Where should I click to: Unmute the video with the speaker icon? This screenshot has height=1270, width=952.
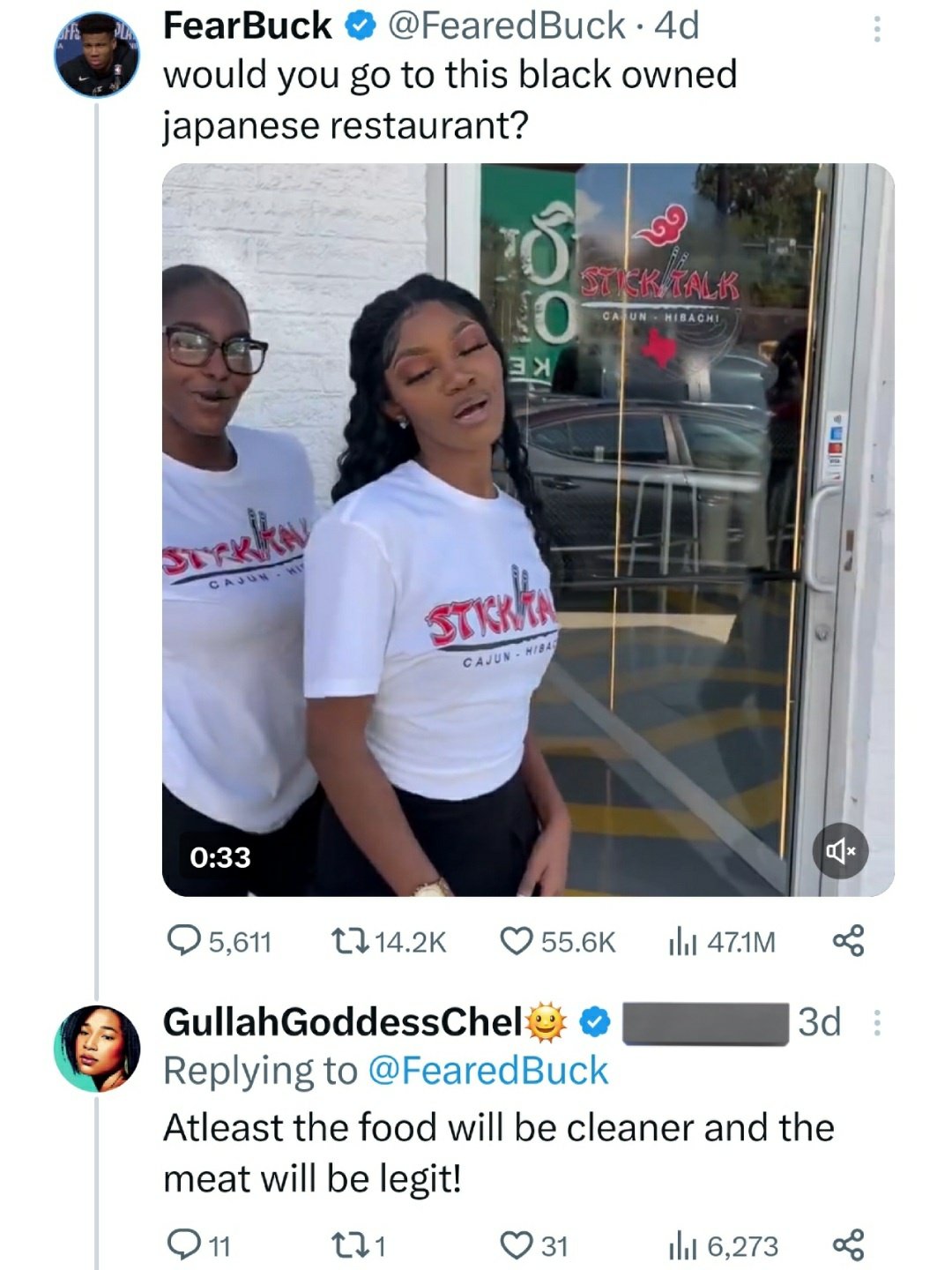tap(841, 851)
